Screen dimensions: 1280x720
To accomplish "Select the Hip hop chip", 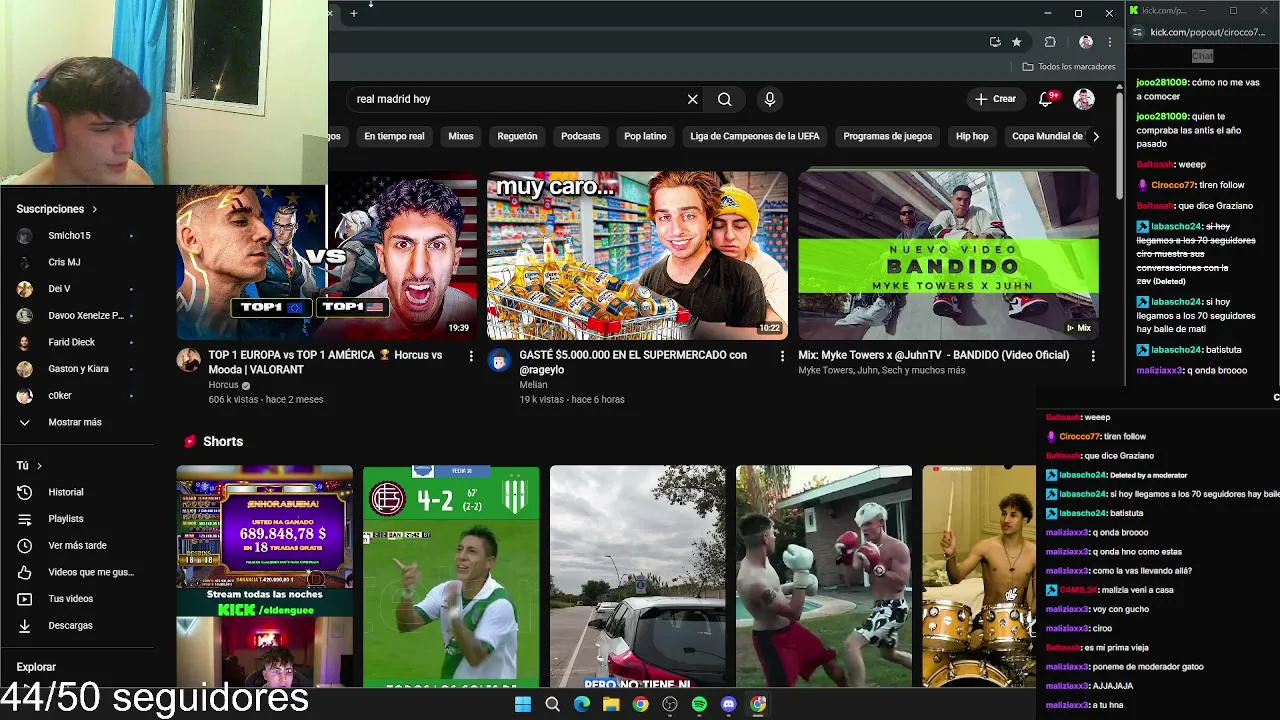I will (972, 136).
